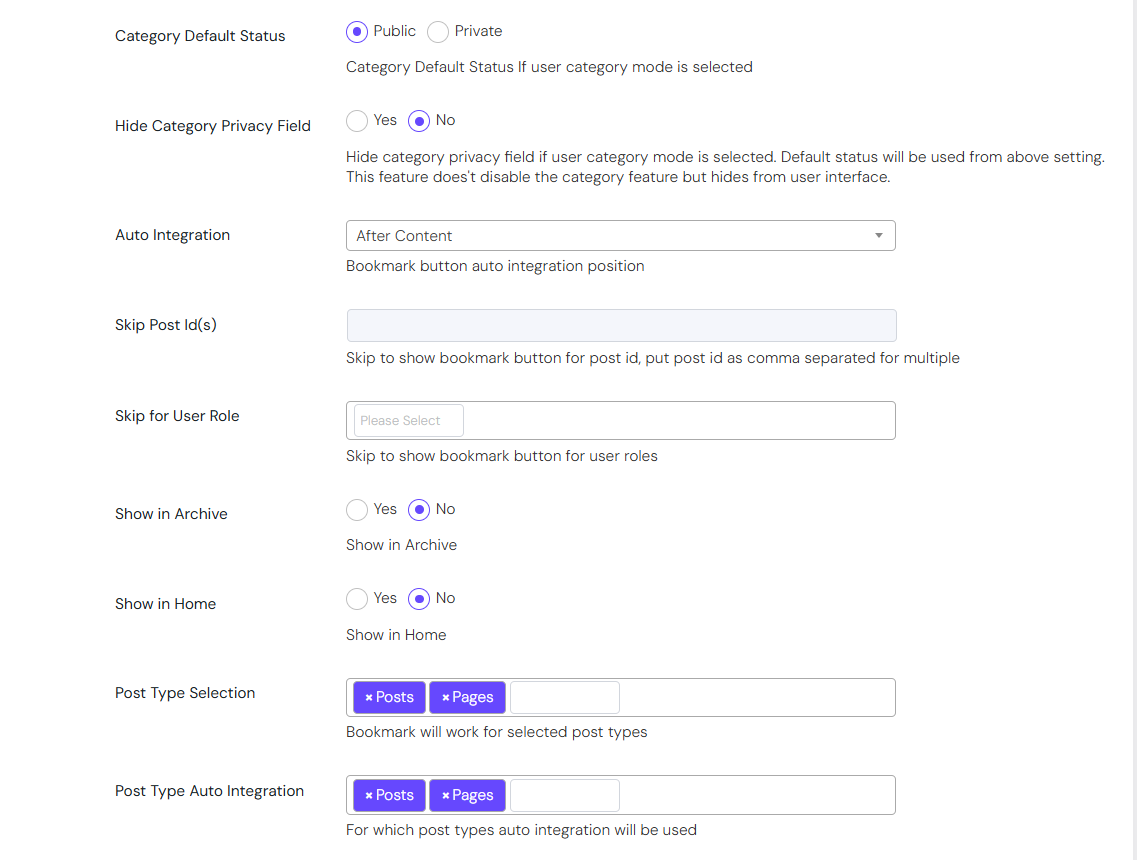This screenshot has width=1137, height=860.
Task: Set Show in Home to No
Action: (419, 599)
